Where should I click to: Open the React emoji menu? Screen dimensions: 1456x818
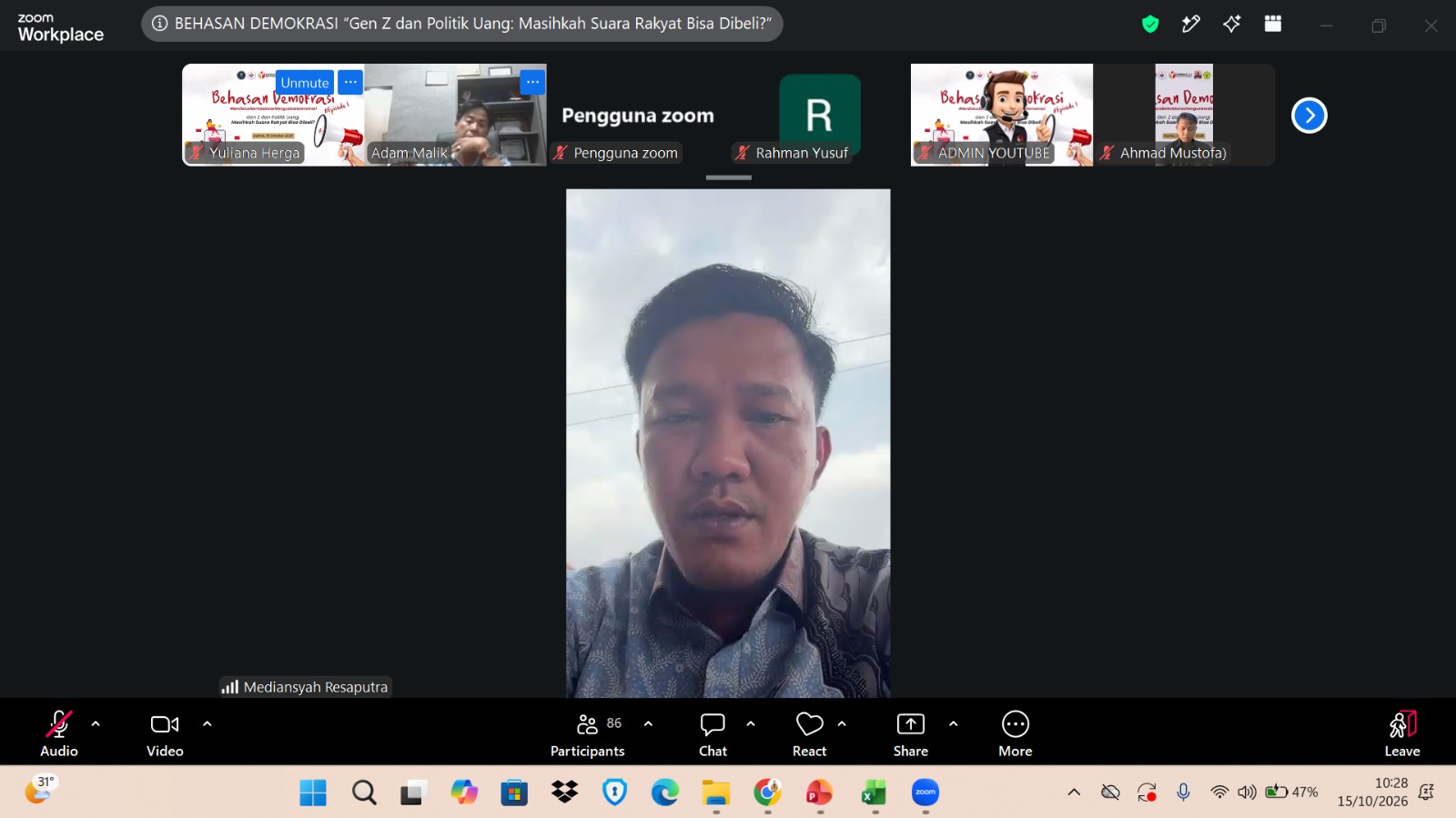click(x=809, y=733)
